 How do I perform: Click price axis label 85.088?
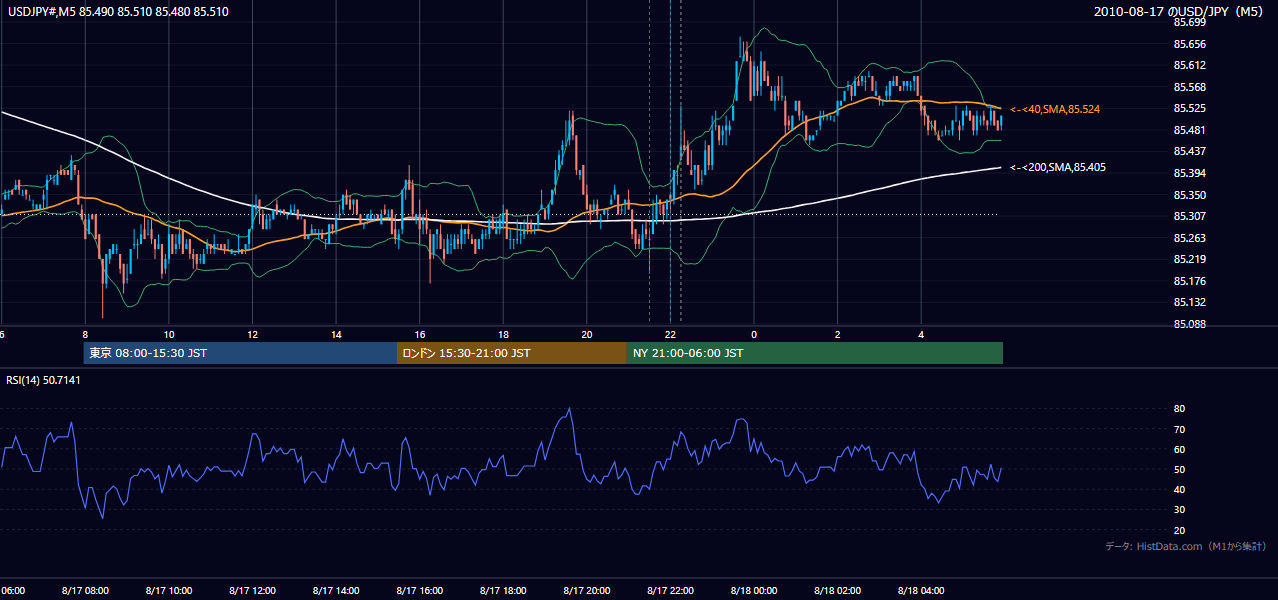coord(1189,324)
